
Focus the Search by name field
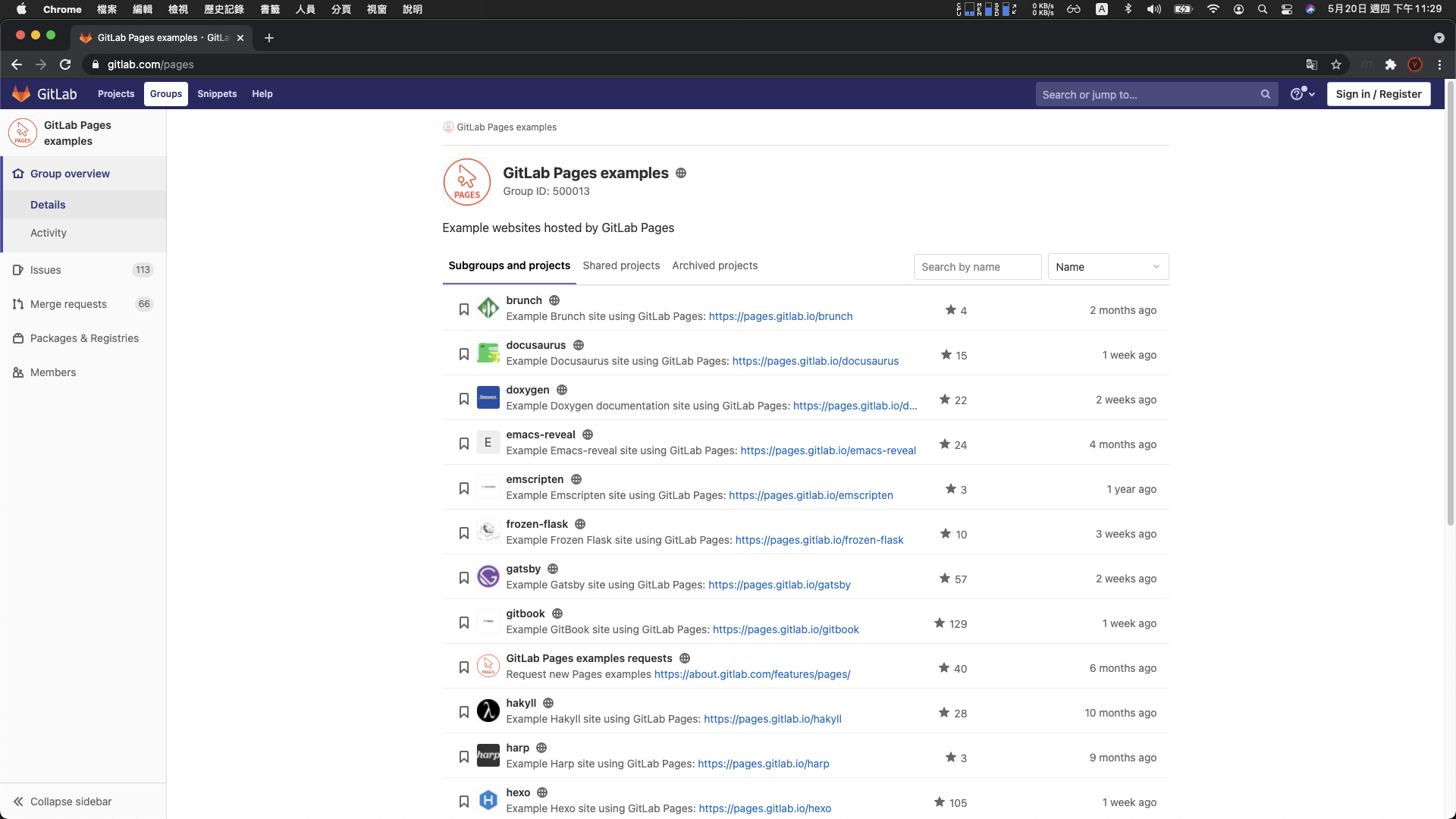[977, 267]
